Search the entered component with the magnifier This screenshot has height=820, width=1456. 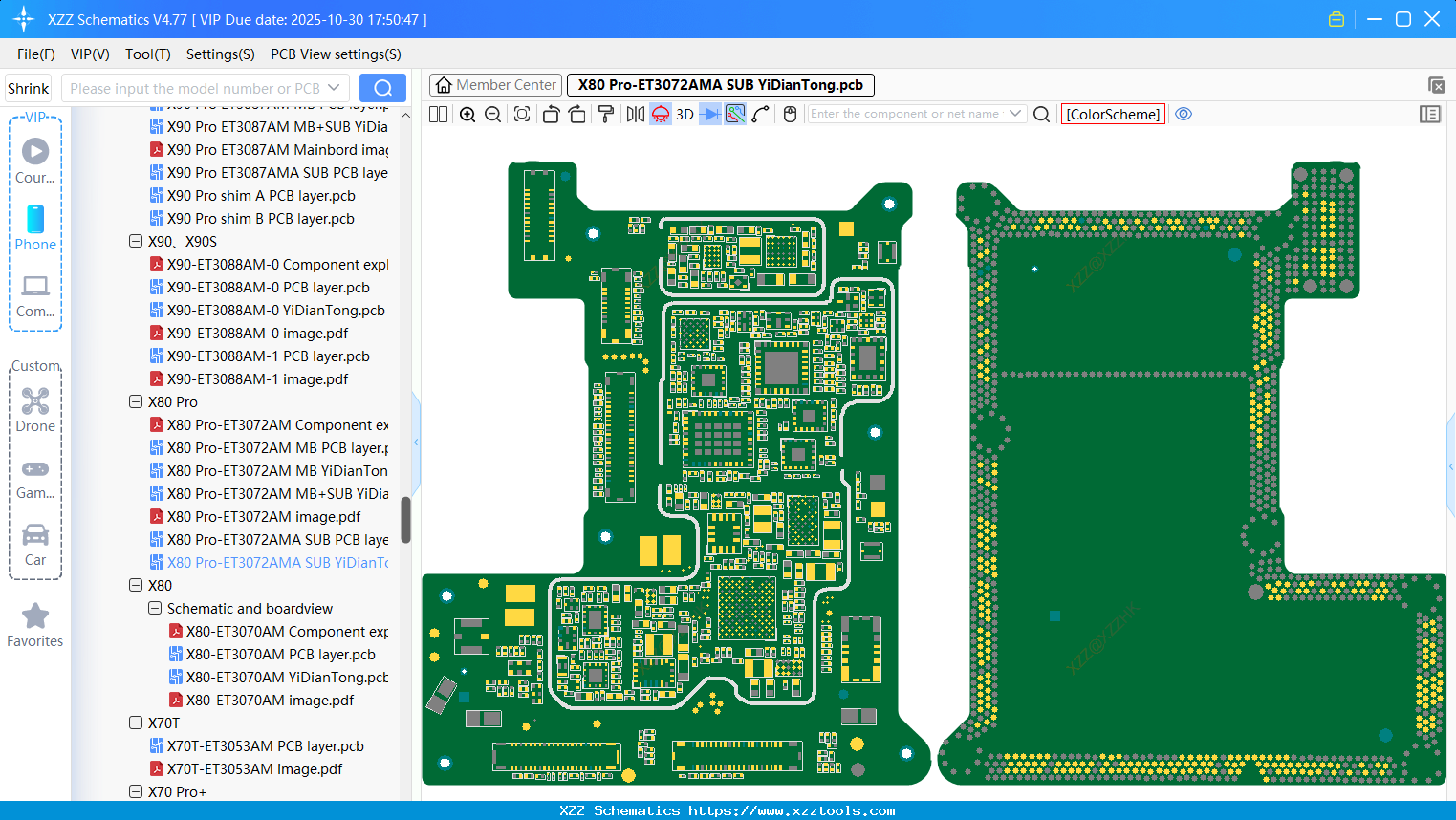(1042, 114)
